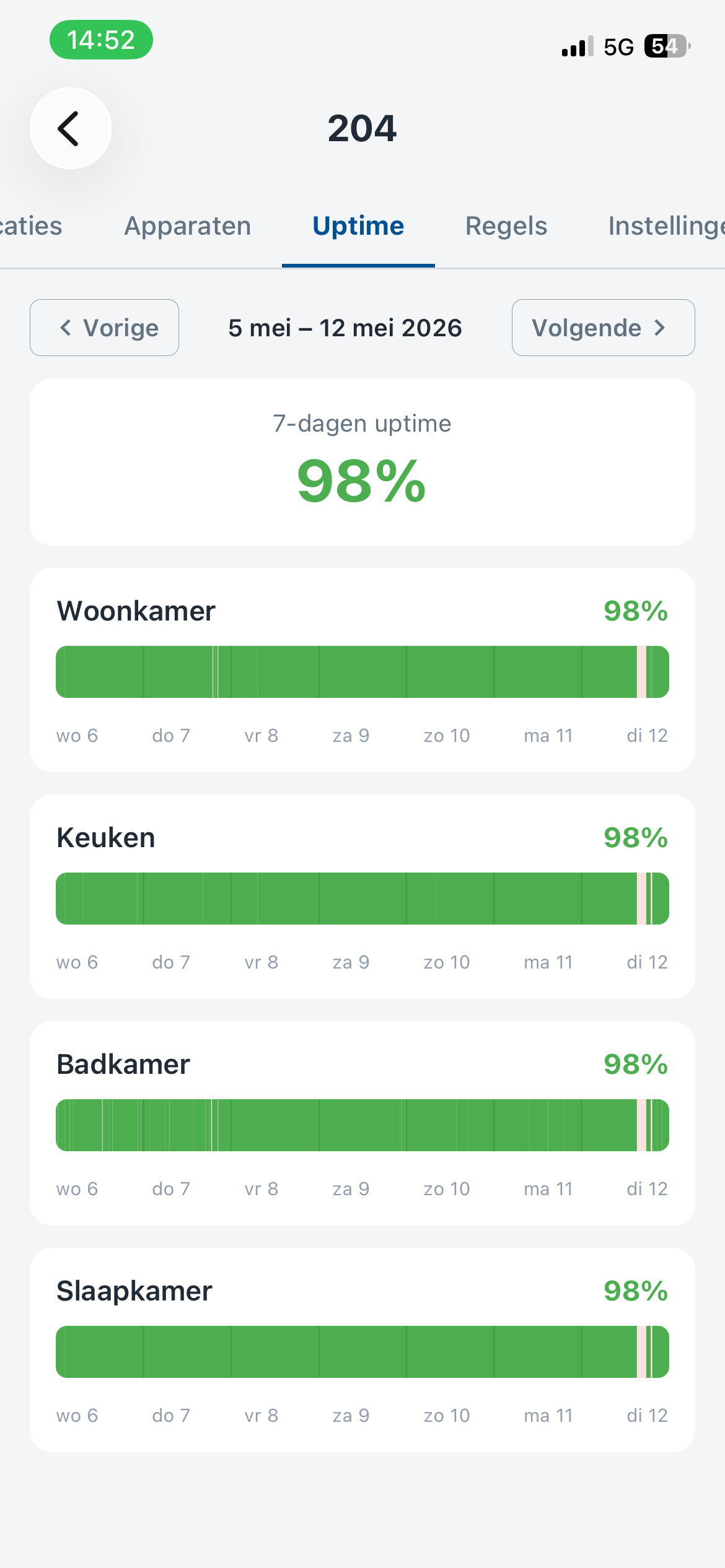Select the Uptime tab
Image resolution: width=725 pixels, height=1568 pixels.
tap(358, 226)
